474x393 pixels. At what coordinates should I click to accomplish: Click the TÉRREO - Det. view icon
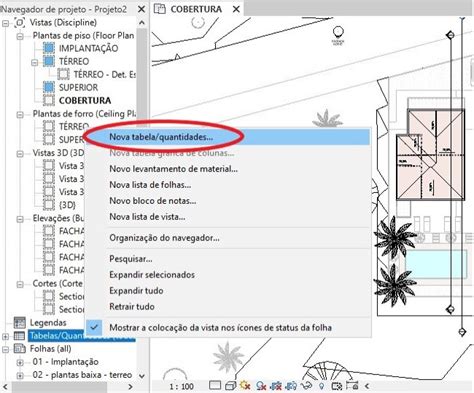point(63,74)
